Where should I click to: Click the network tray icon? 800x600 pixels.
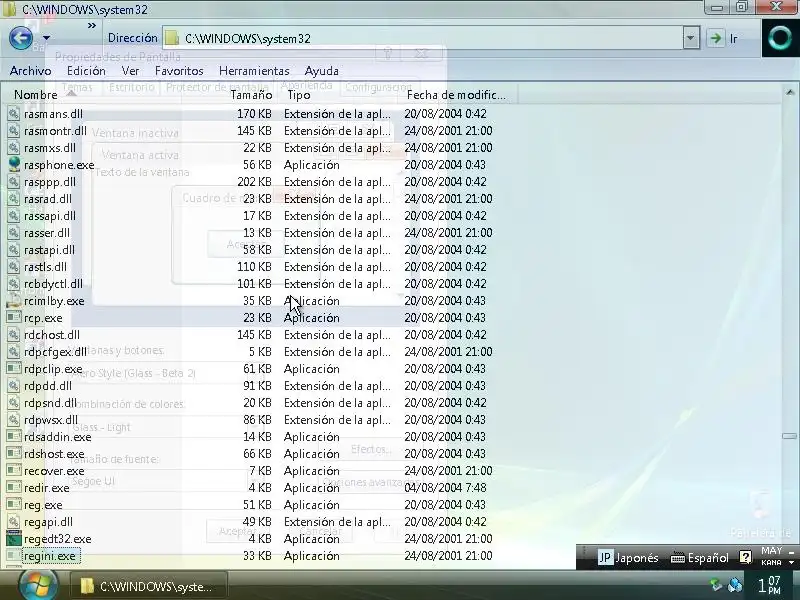tap(735, 585)
